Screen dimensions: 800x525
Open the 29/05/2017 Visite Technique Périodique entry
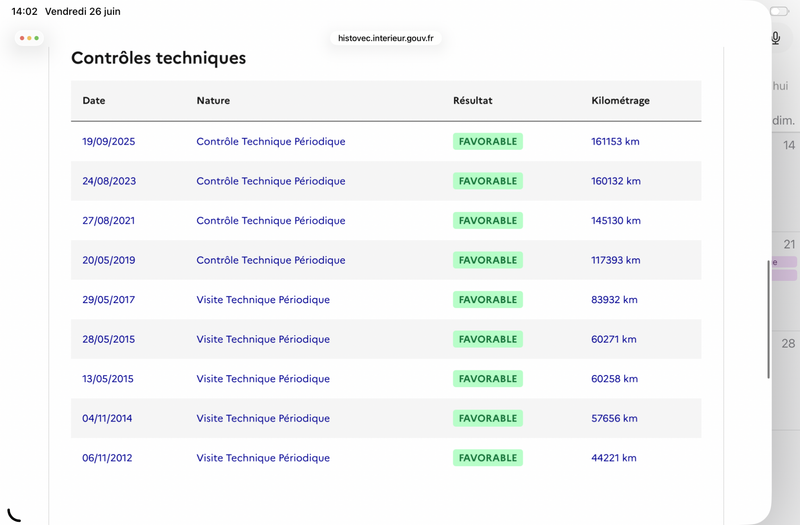pos(263,299)
